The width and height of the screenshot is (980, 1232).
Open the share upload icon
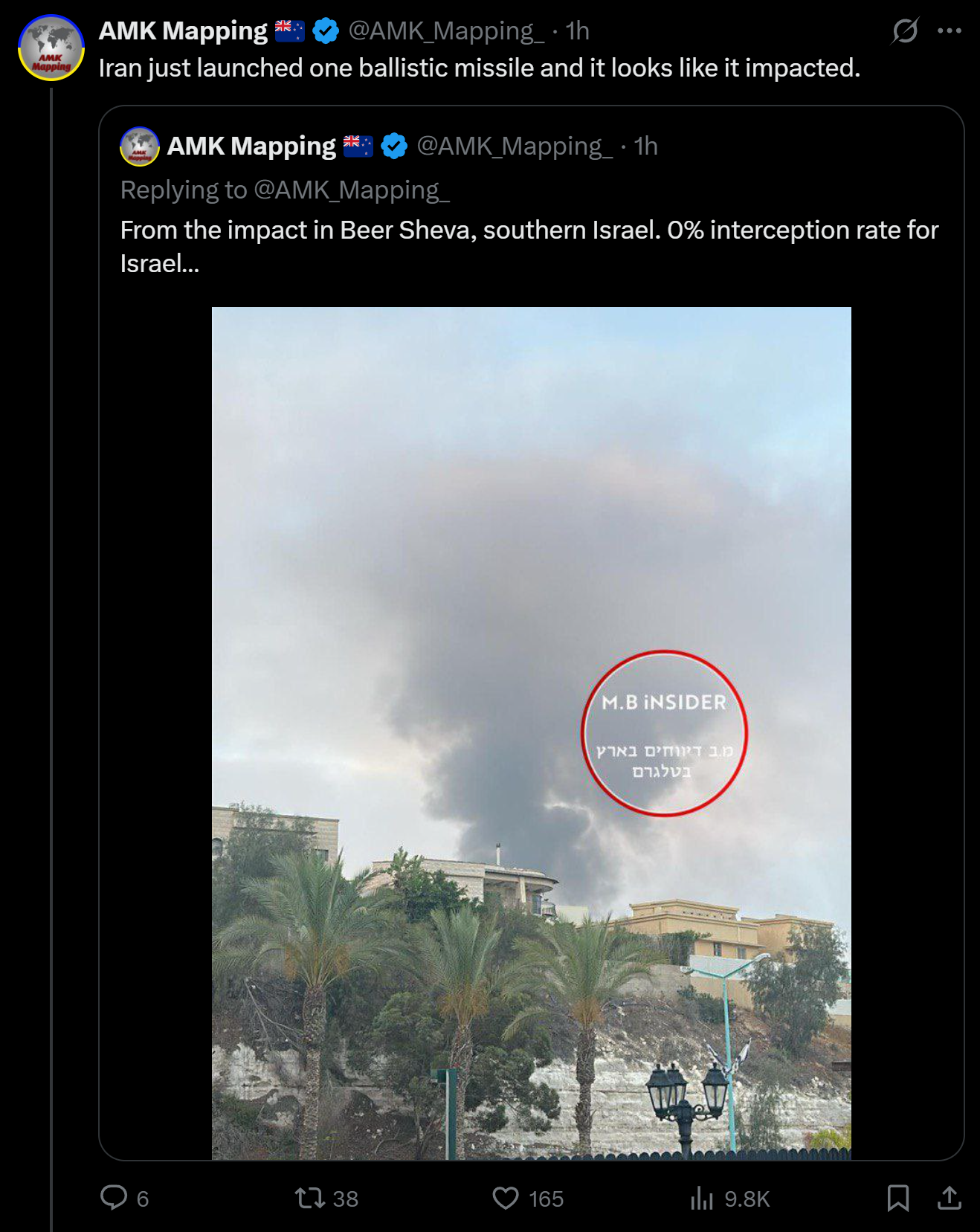(950, 1198)
